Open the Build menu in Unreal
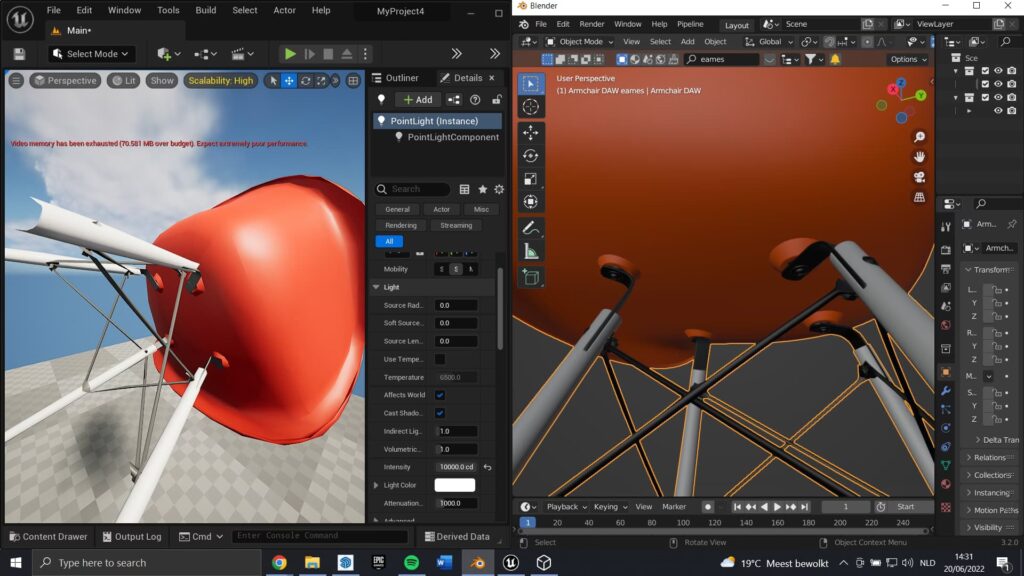This screenshot has width=1024, height=576. click(x=206, y=10)
